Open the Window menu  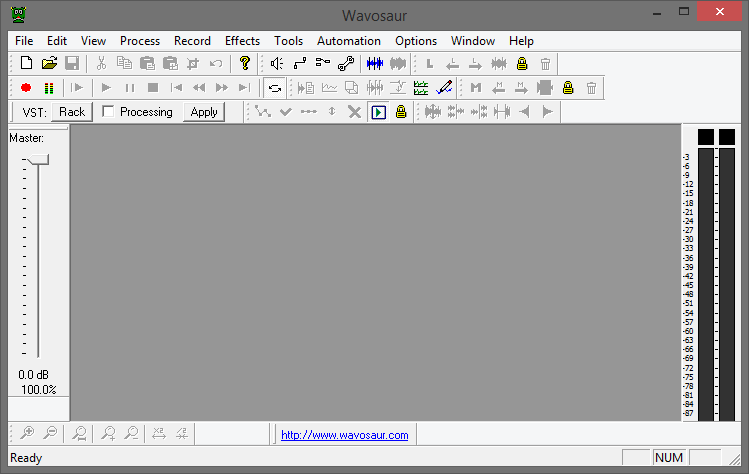[472, 41]
